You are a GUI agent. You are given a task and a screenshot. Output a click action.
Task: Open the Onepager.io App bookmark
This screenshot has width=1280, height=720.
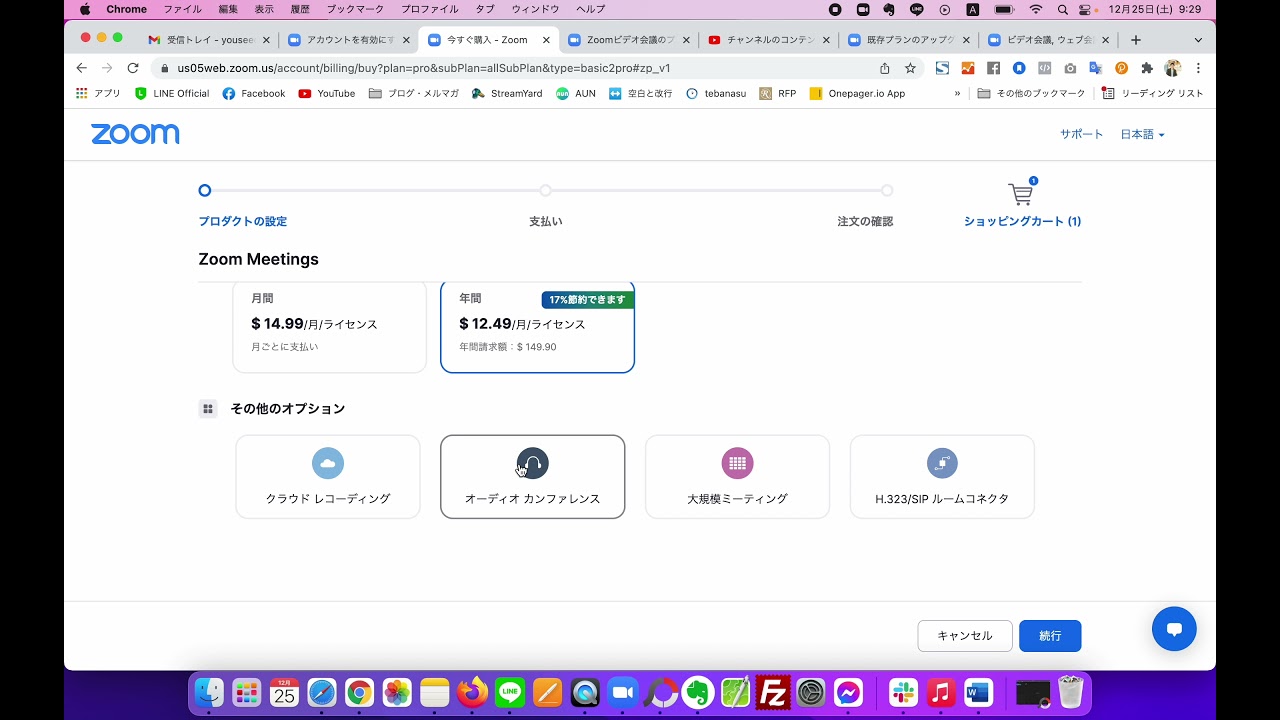pyautogui.click(x=857, y=93)
